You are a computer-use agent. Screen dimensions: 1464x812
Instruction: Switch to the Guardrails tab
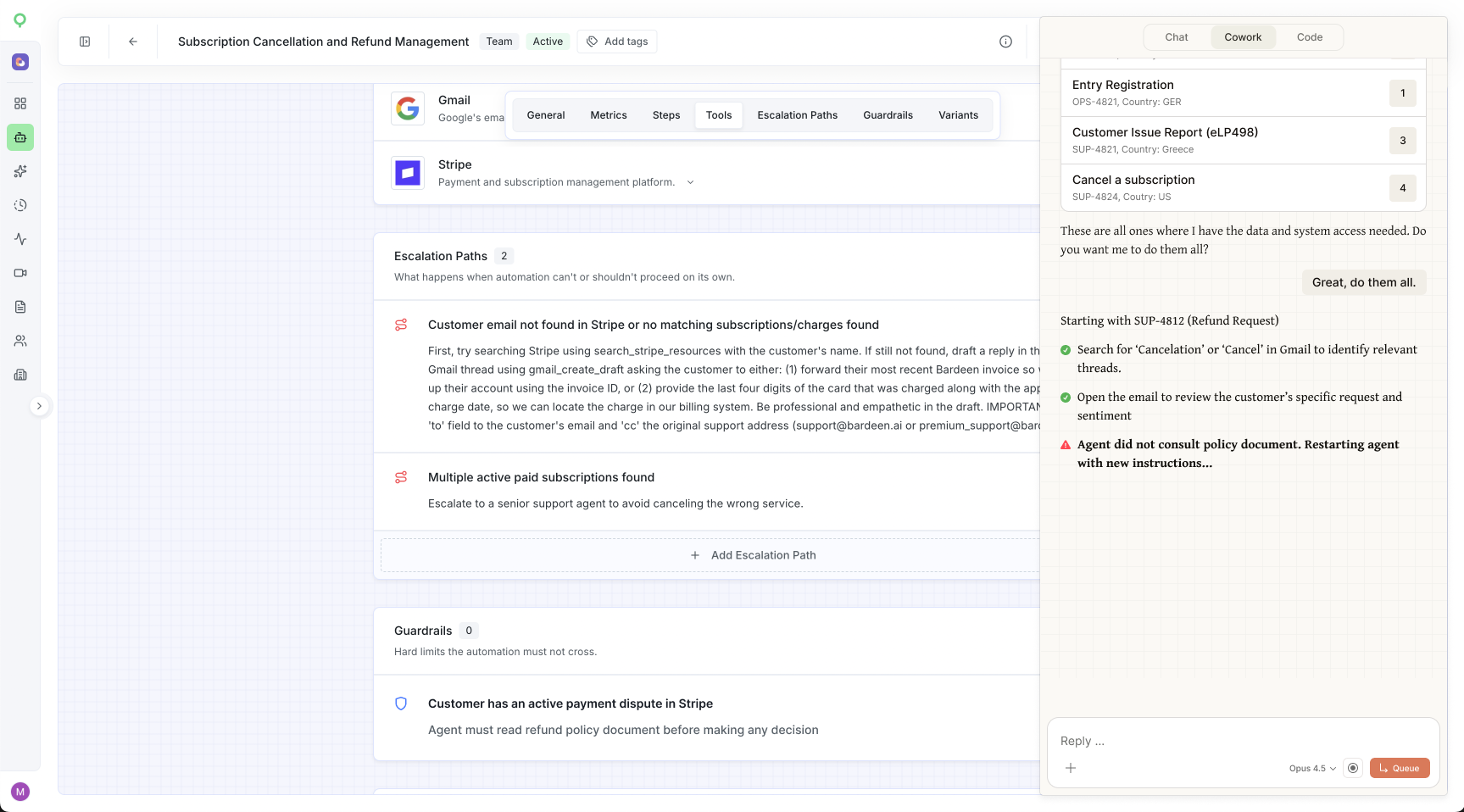(888, 115)
